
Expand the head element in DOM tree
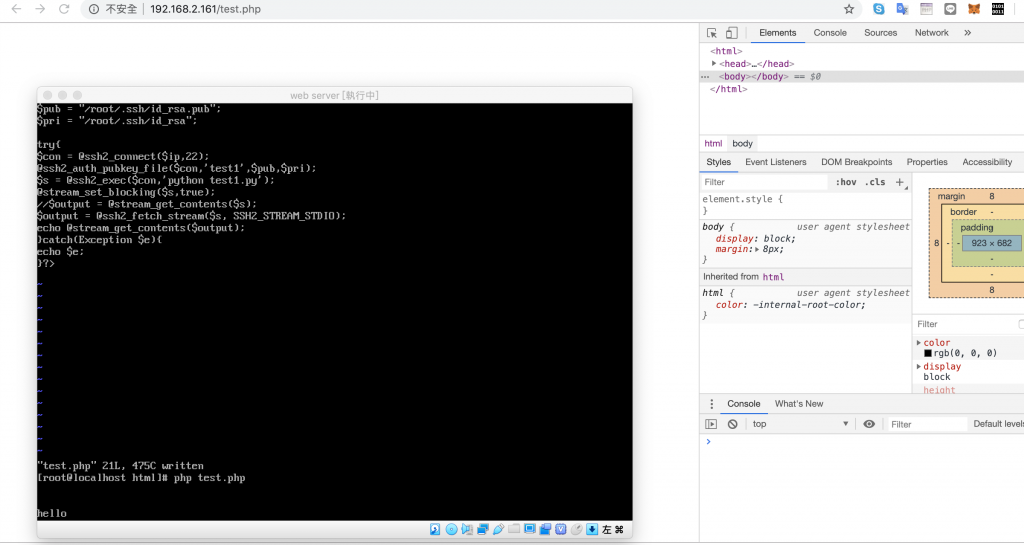click(714, 63)
